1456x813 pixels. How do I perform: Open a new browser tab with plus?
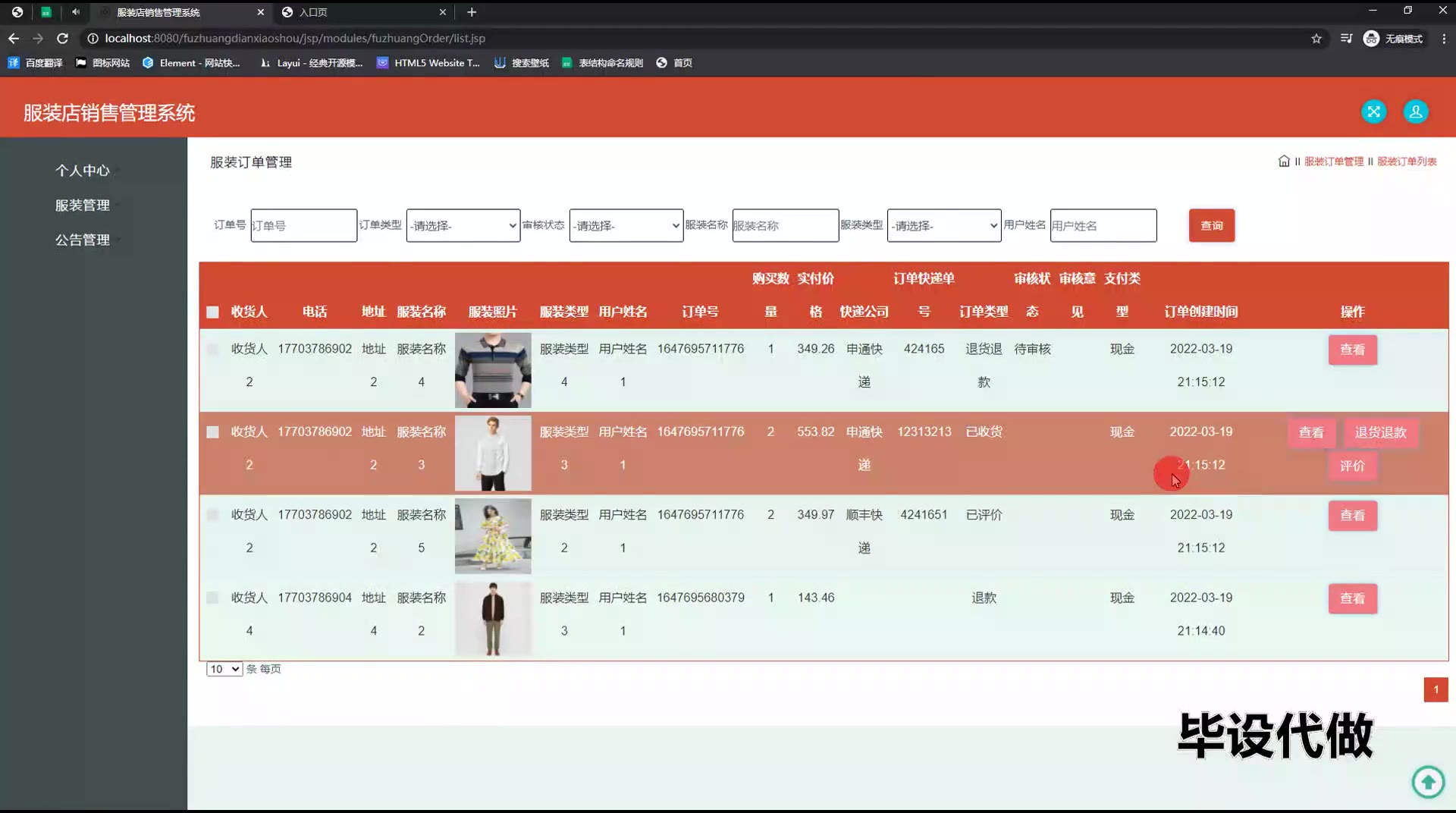[x=472, y=12]
